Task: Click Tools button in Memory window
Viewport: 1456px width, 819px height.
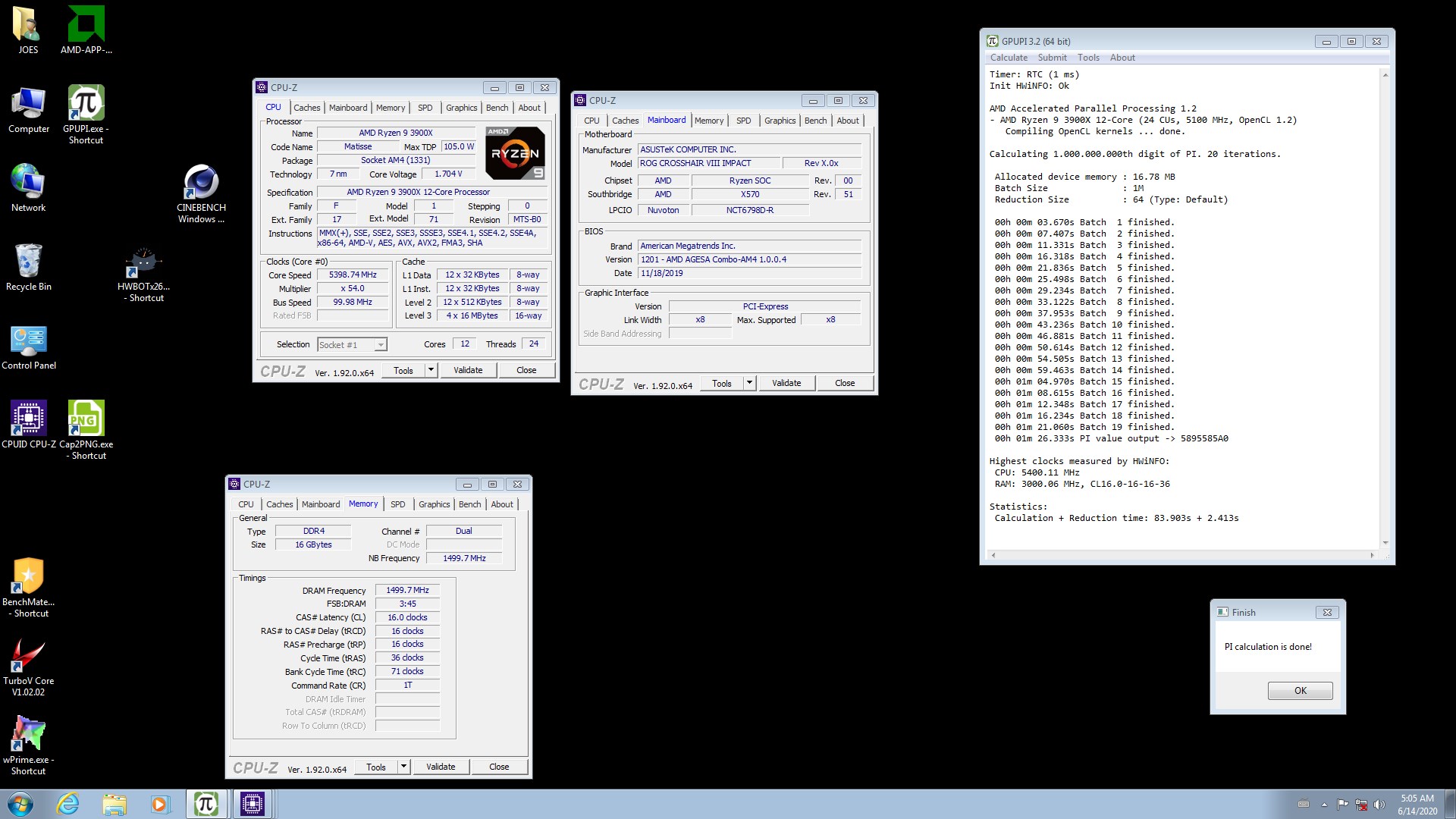Action: 376,767
